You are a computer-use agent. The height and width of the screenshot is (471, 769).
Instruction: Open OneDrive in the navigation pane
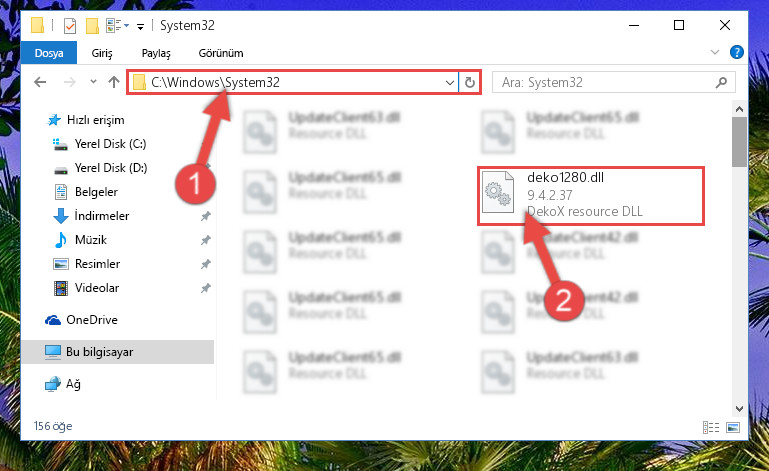click(92, 320)
